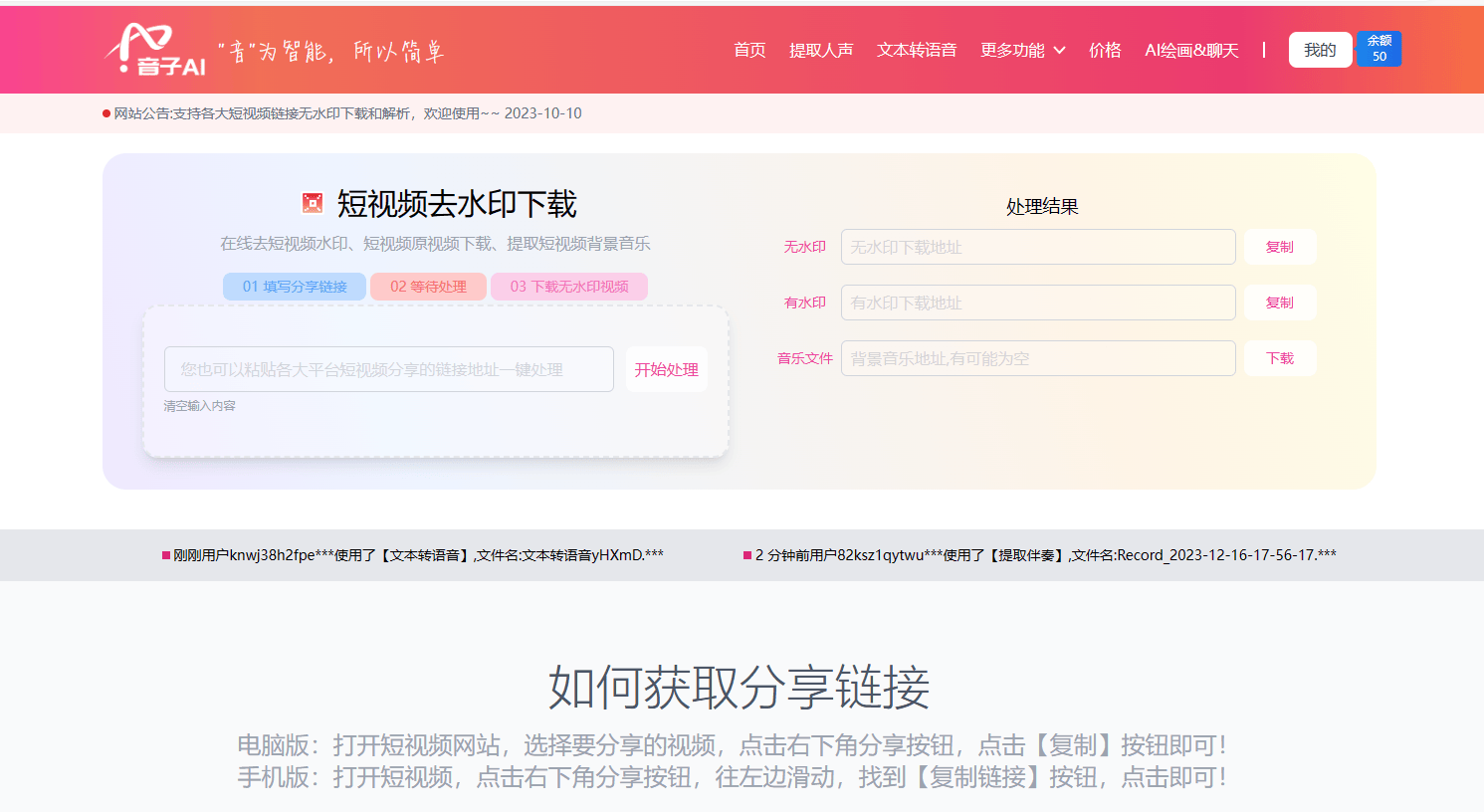Screen dimensions: 1484x812
Task: Click the 无水印下载地址 result field
Action: (x=1037, y=247)
